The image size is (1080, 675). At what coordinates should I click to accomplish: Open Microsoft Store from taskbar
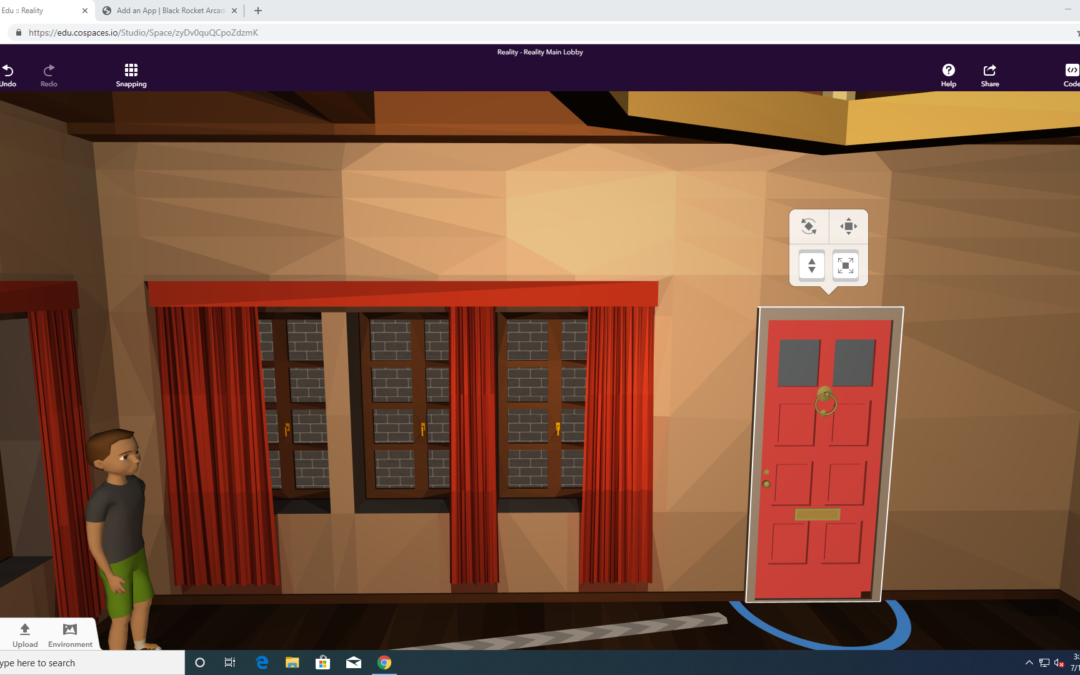[x=322, y=663]
